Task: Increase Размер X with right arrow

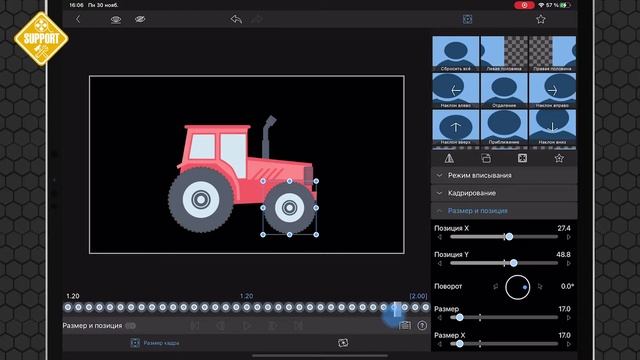Action: click(x=569, y=344)
